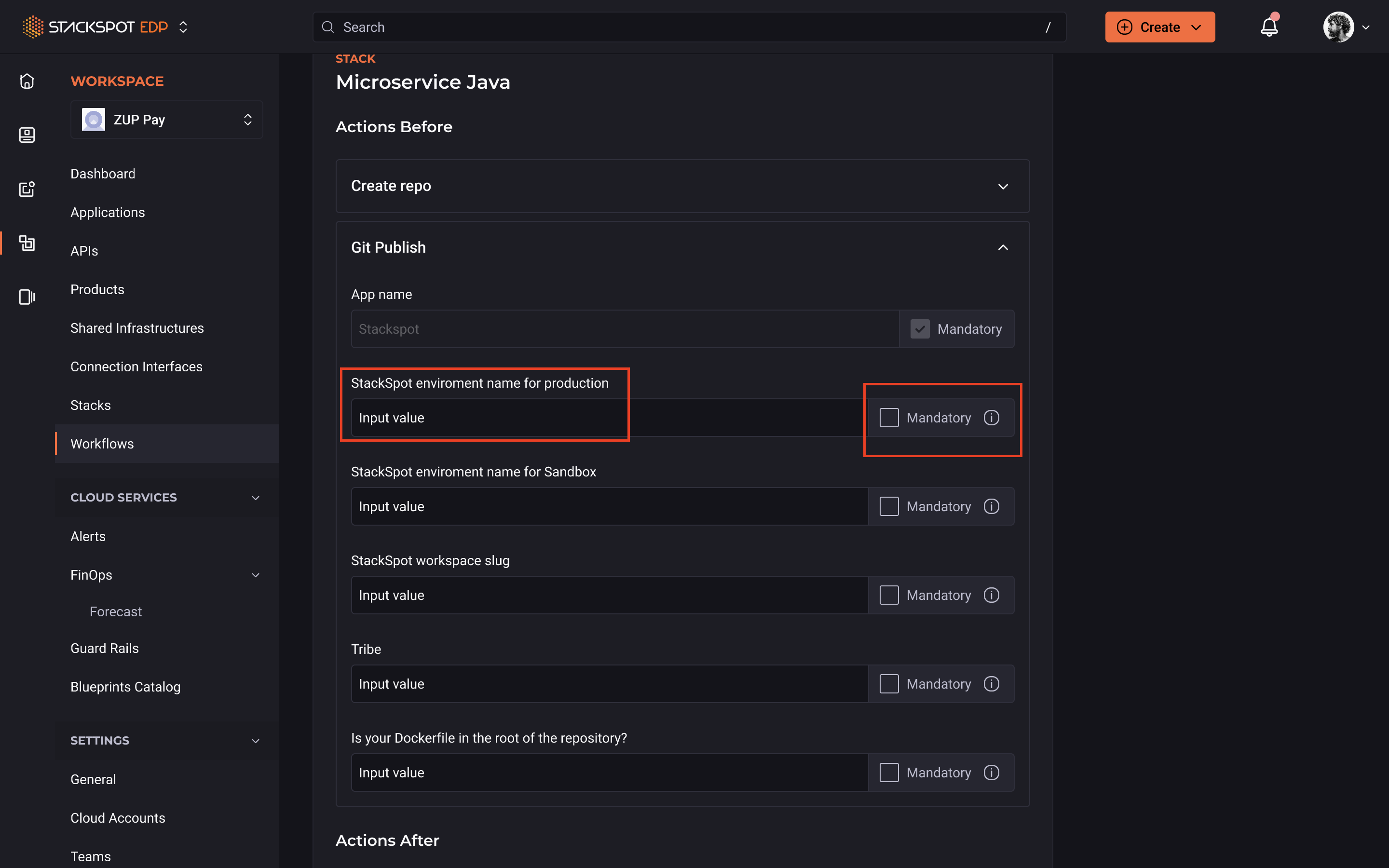Click info icon beside Tribe Mandatory

[991, 684]
